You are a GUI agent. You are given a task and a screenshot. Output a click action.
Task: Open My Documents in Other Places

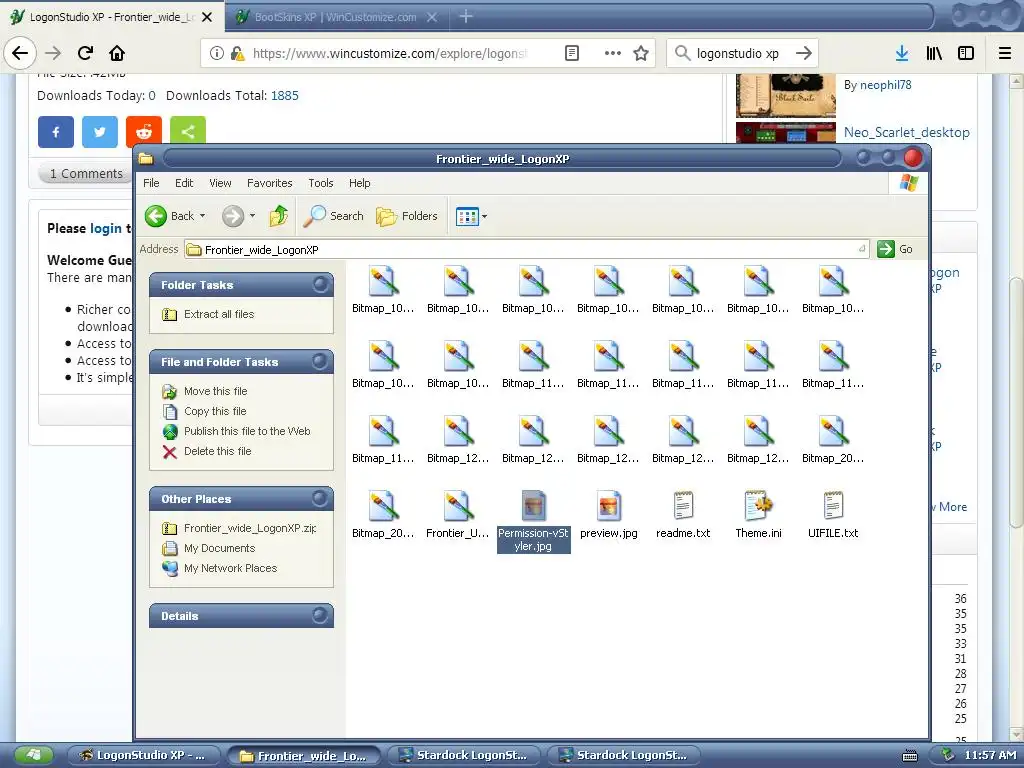219,549
